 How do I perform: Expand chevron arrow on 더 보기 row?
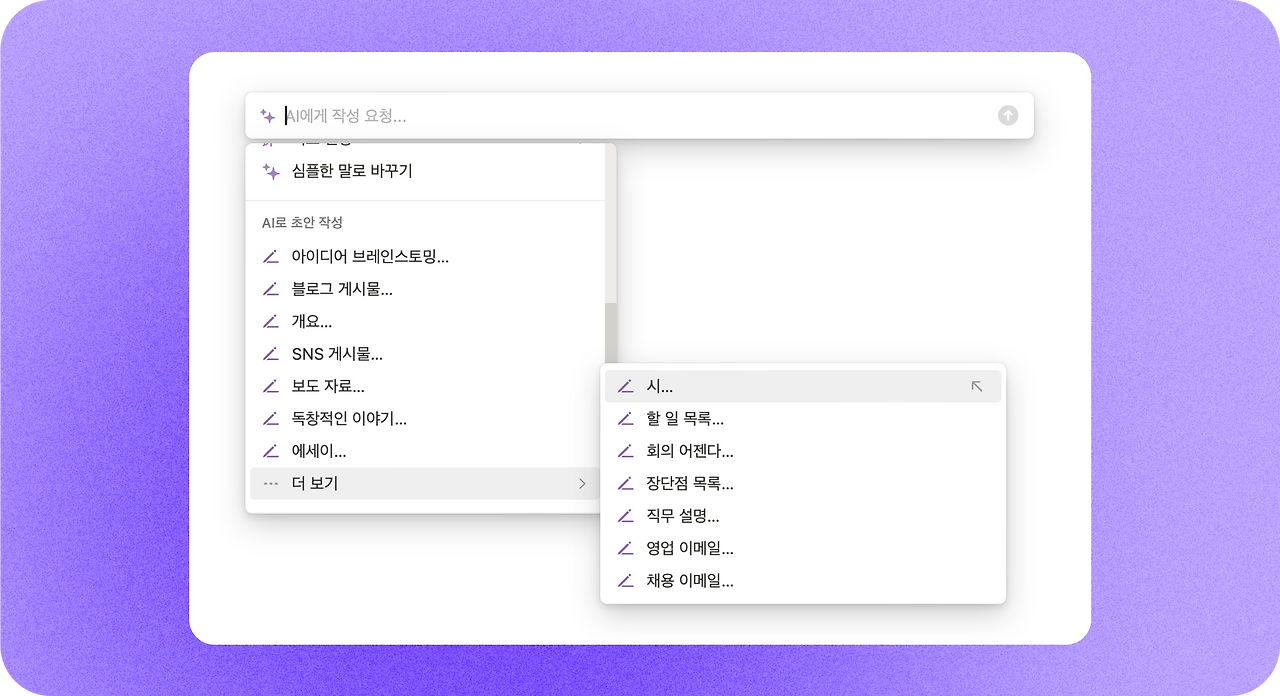click(x=583, y=484)
